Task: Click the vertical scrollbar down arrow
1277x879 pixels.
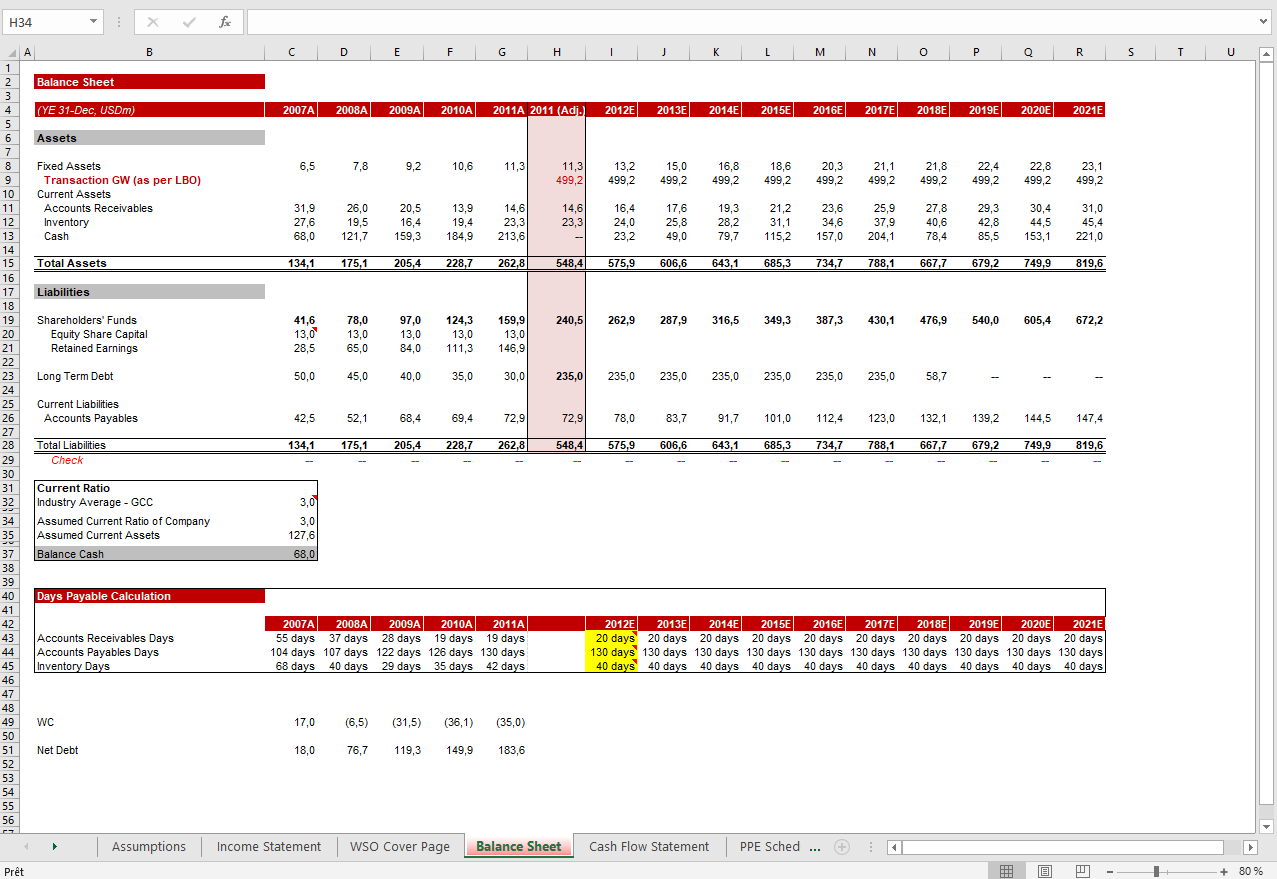Action: tap(1265, 826)
